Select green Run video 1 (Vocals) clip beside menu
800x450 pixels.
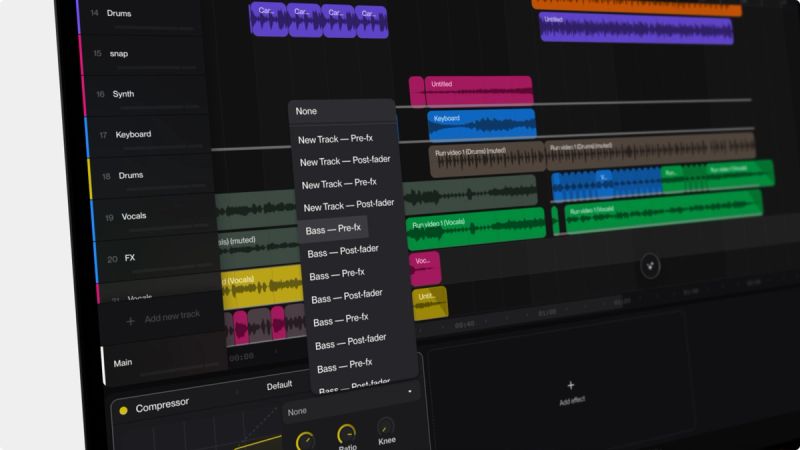coord(476,229)
